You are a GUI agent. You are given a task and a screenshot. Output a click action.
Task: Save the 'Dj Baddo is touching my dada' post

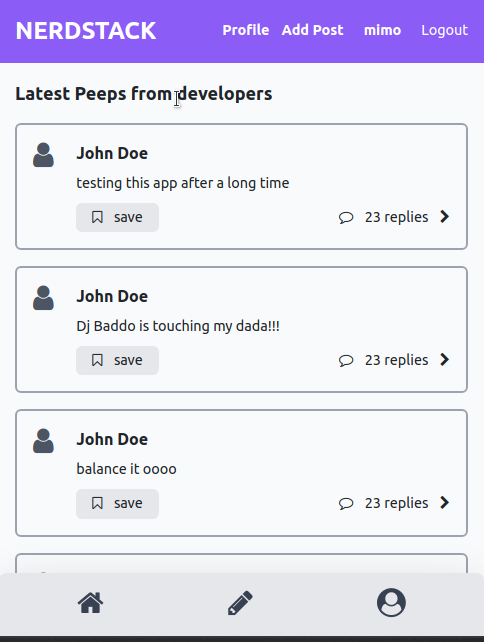tap(118, 360)
